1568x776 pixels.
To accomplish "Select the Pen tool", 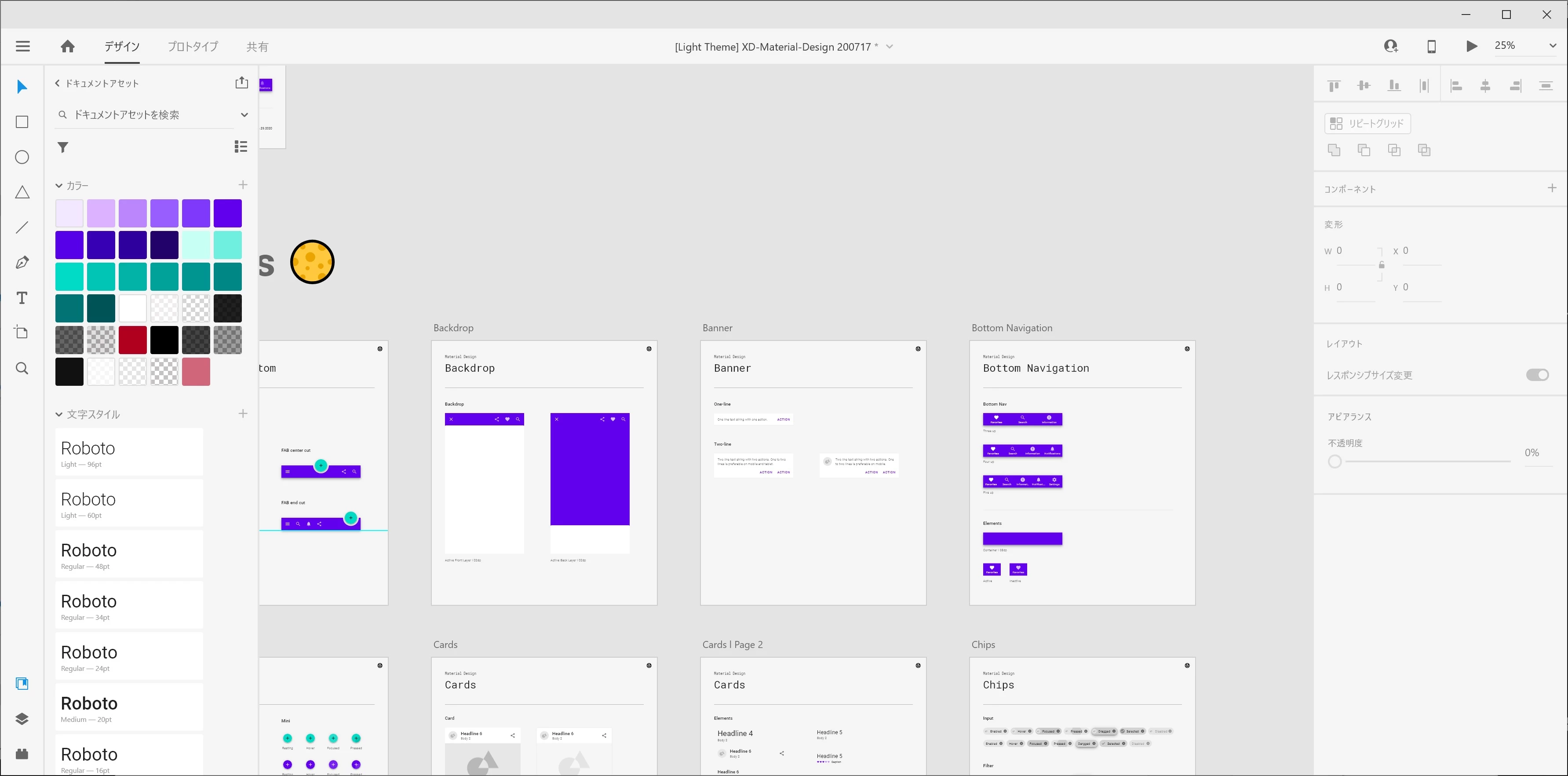I will (x=22, y=263).
